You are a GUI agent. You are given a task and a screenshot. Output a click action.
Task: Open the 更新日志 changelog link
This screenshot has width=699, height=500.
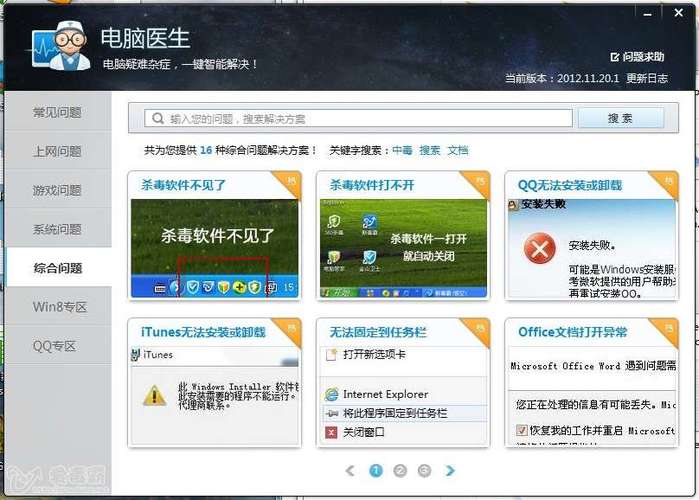pyautogui.click(x=647, y=78)
